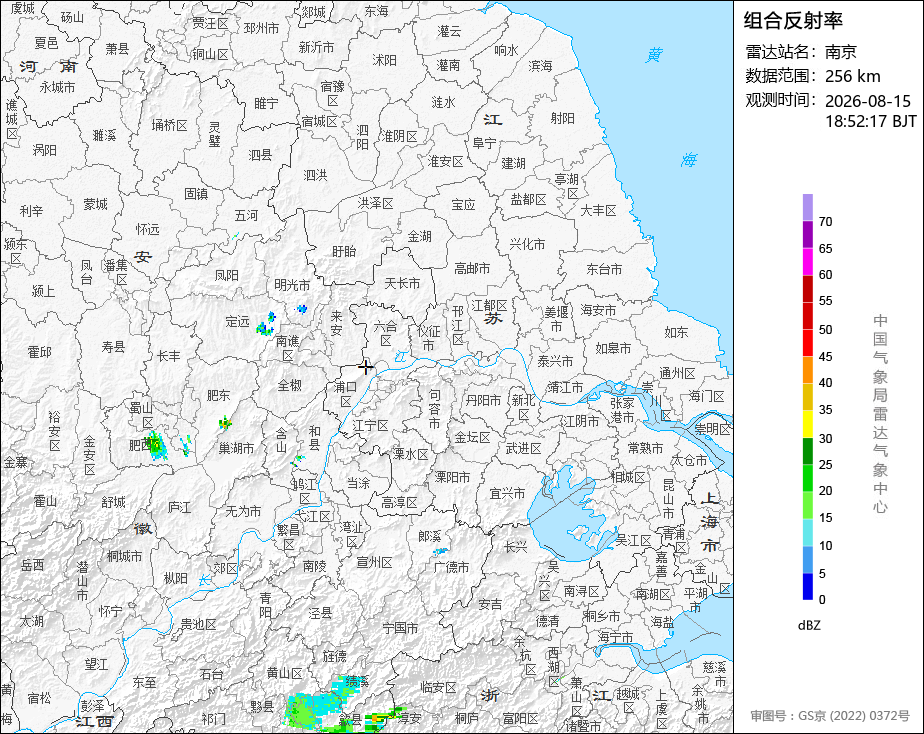The width and height of the screenshot is (924, 734).
Task: Click the radar echo near 肥西
Action: point(156,445)
